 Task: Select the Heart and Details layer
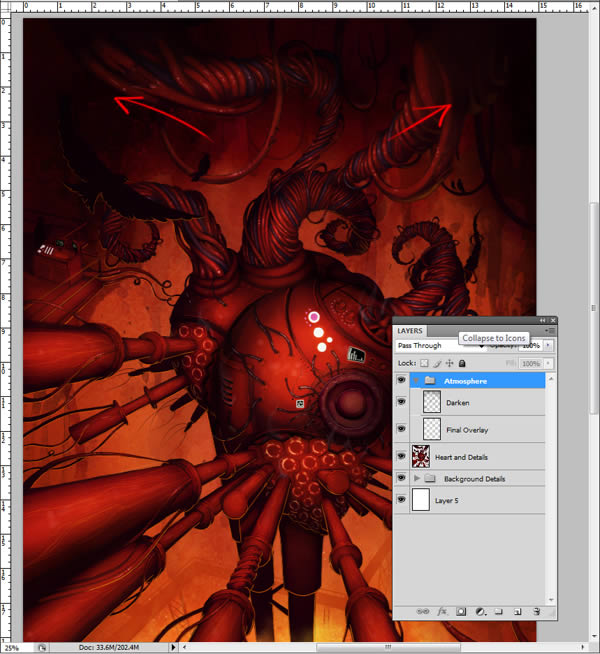click(477, 457)
